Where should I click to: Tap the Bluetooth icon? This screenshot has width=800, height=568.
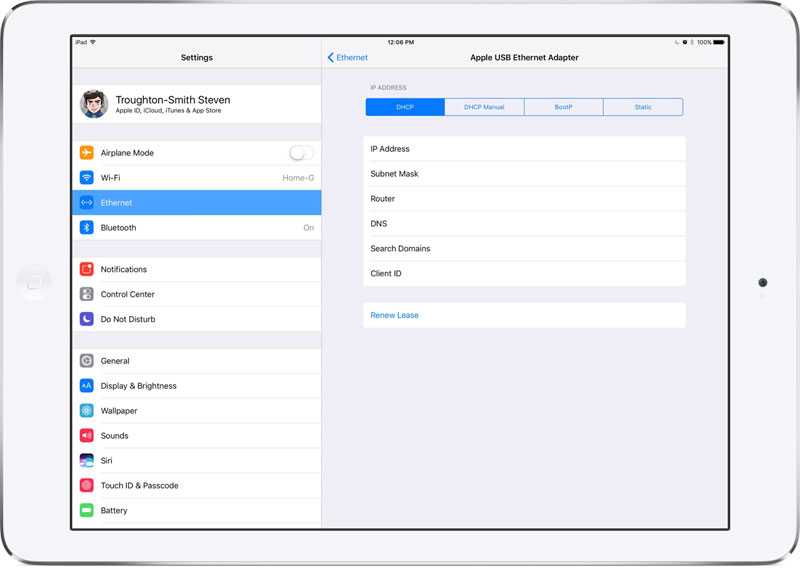[87, 228]
